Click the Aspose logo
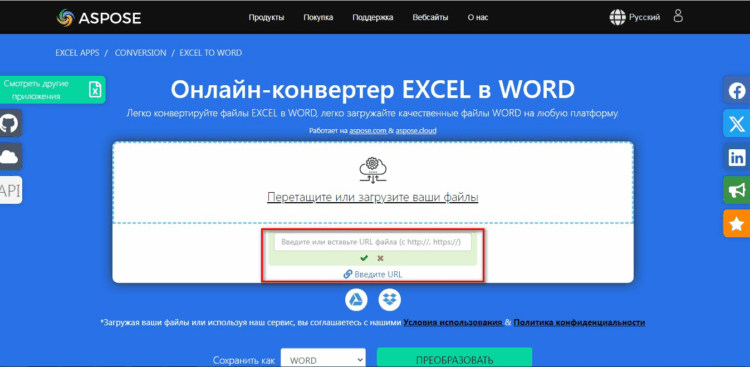Viewport: 750px width, 367px height. tap(99, 18)
